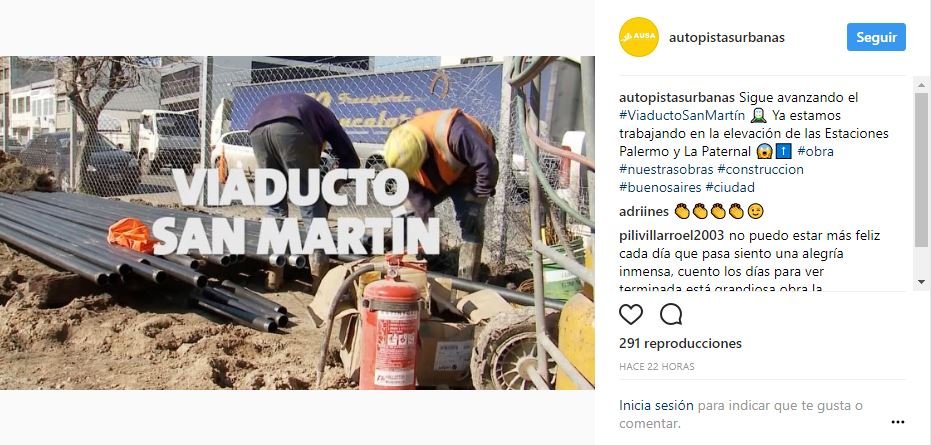Image resolution: width=931 pixels, height=445 pixels.
Task: Play the Viaducto San Martín video
Action: coord(297,223)
